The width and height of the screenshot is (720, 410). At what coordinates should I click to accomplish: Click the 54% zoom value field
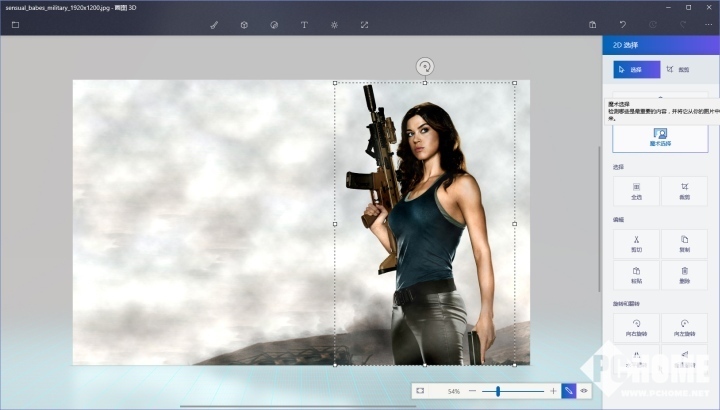(454, 391)
